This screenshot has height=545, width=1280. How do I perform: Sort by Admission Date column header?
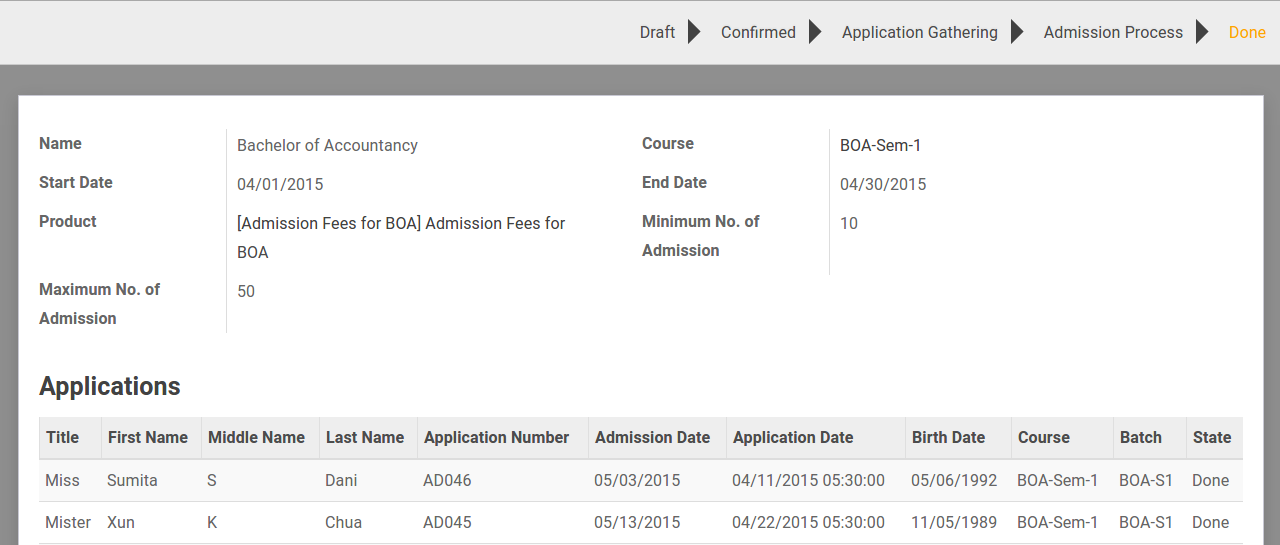[657, 438]
